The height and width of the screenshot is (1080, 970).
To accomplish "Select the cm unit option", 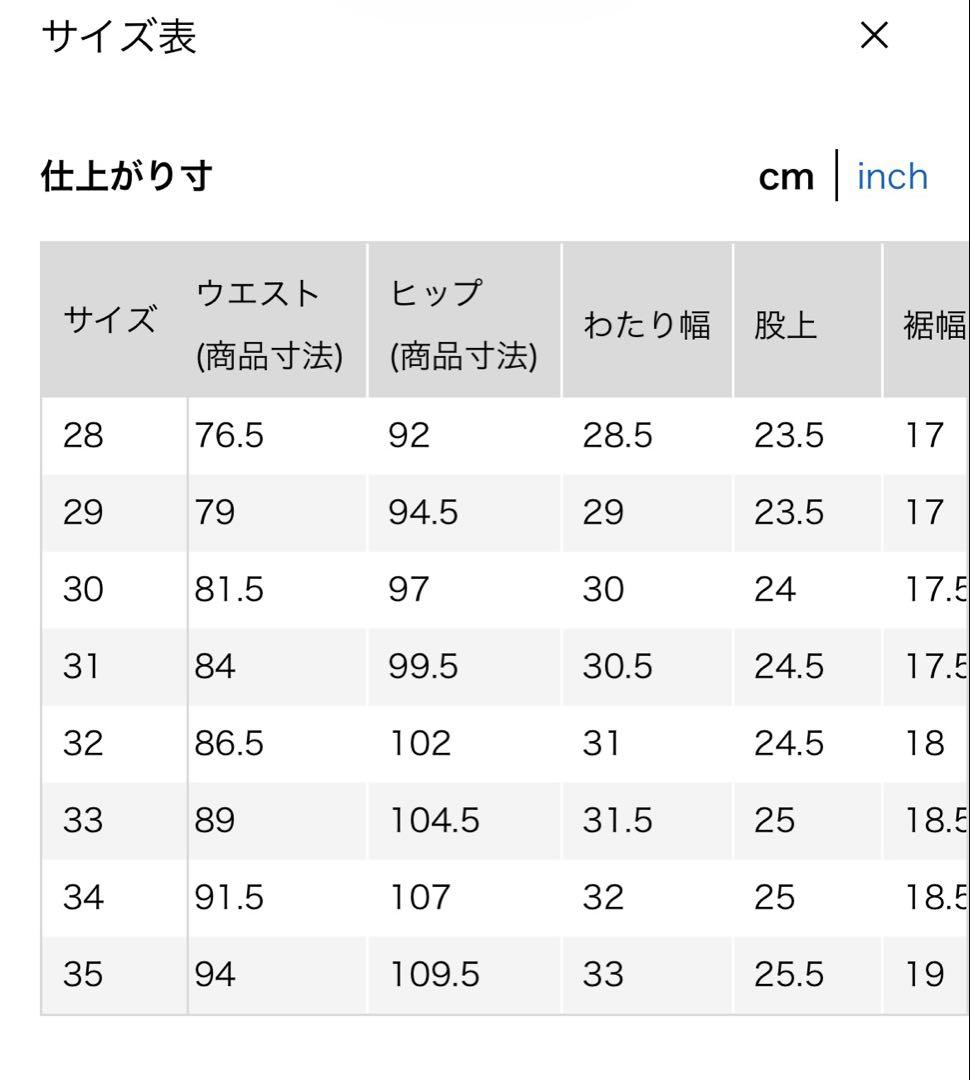I will [x=786, y=177].
